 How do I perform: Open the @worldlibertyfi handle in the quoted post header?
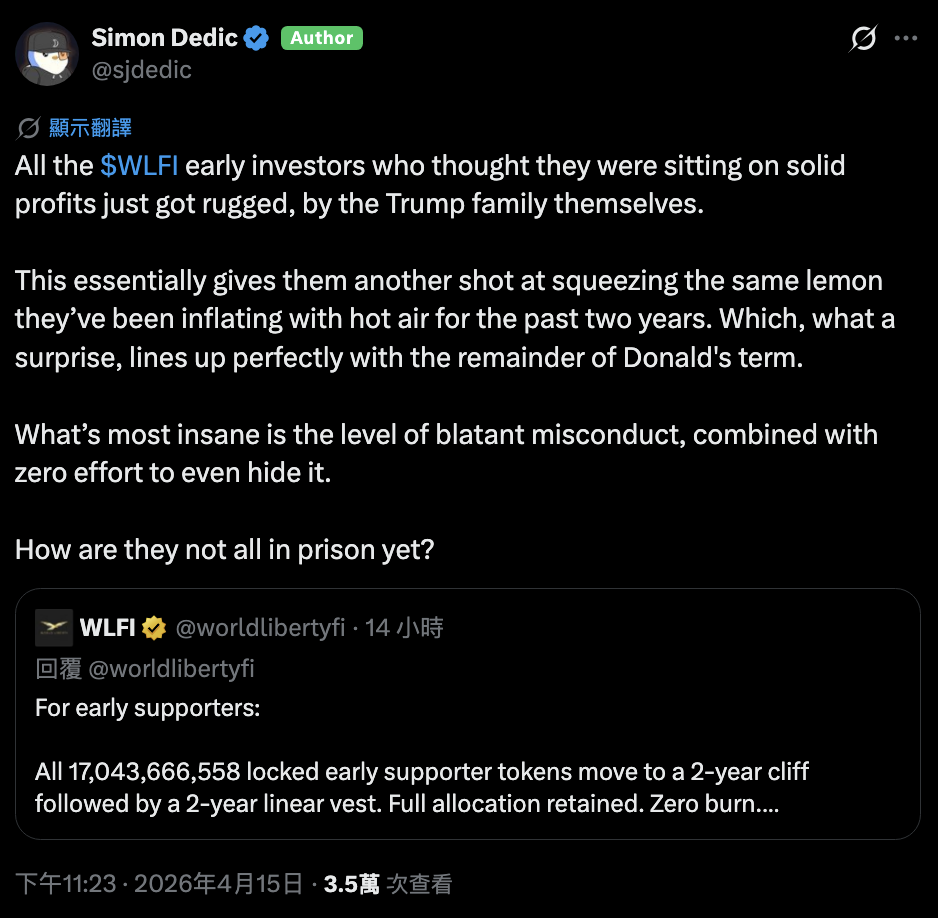tap(260, 628)
